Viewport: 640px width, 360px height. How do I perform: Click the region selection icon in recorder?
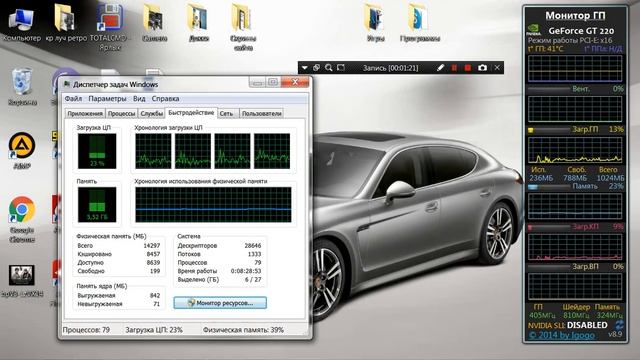[x=341, y=68]
